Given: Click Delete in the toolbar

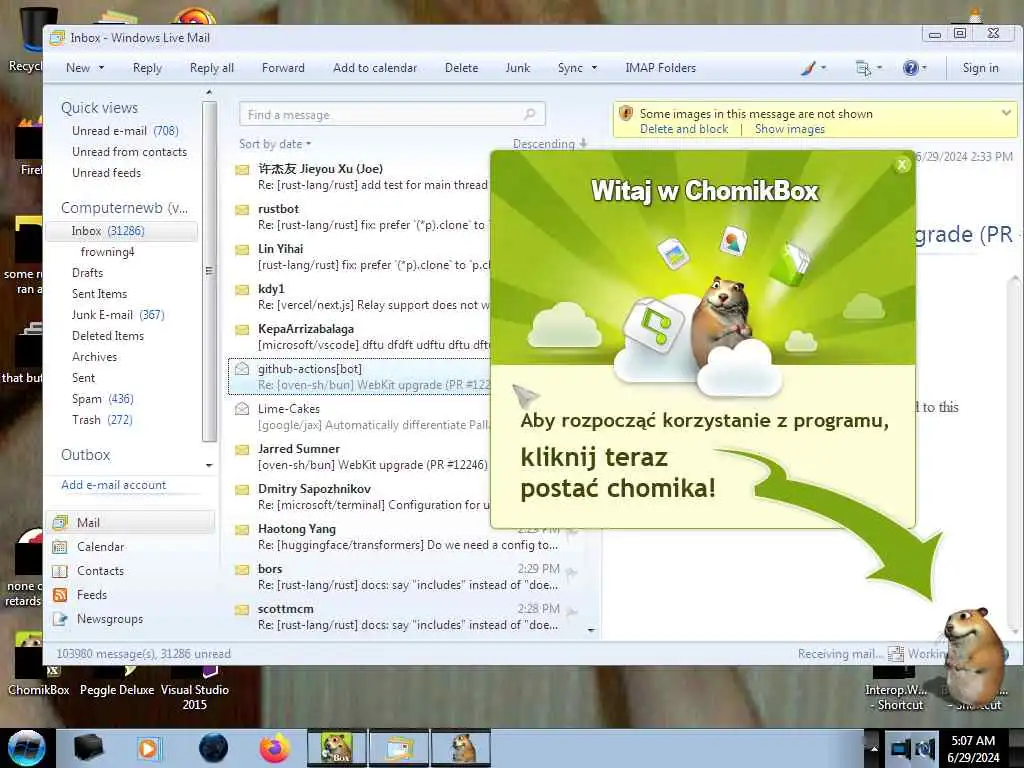Looking at the screenshot, I should [x=461, y=68].
